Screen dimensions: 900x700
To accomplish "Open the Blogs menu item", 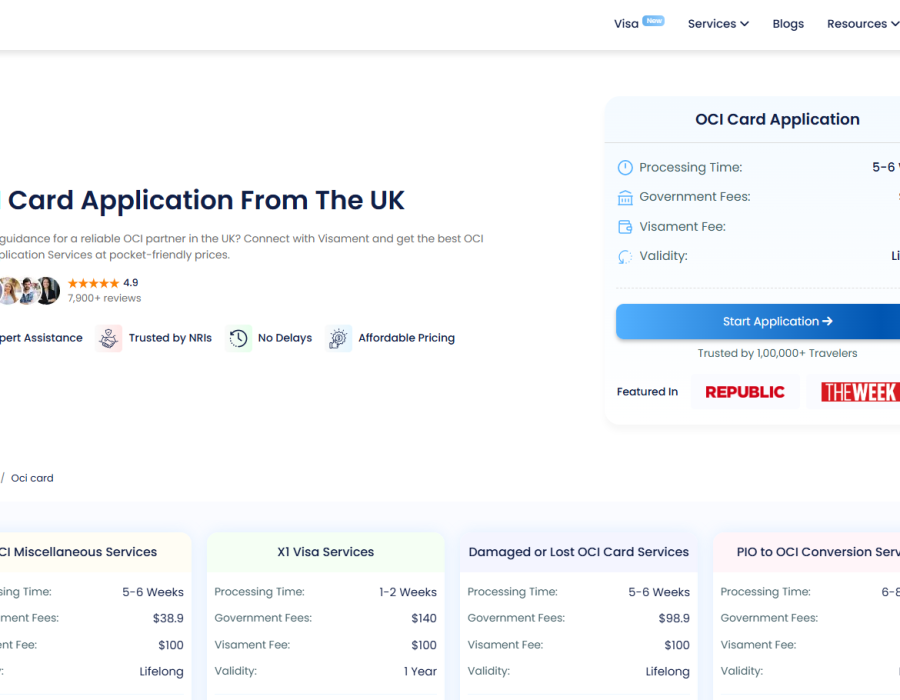I will (x=788, y=24).
